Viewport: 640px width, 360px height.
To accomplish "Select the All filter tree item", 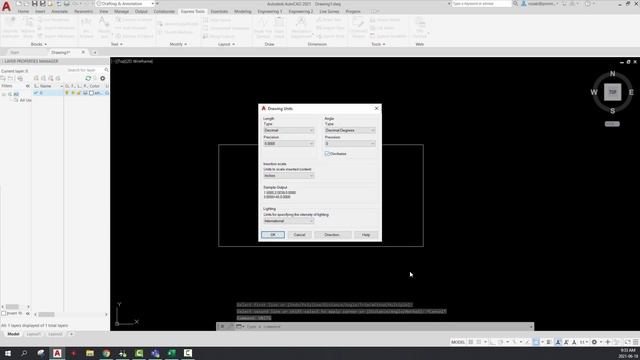I will [16, 94].
